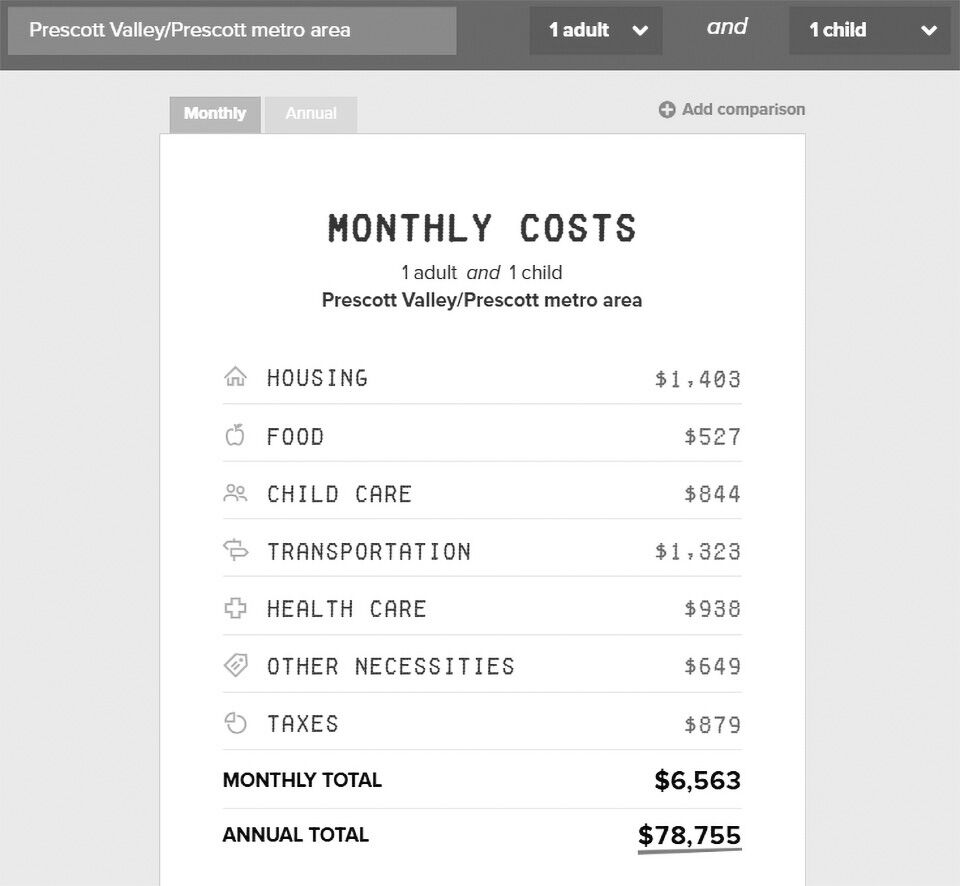Click the Monthly Costs heading
The width and height of the screenshot is (960, 886).
click(x=482, y=228)
